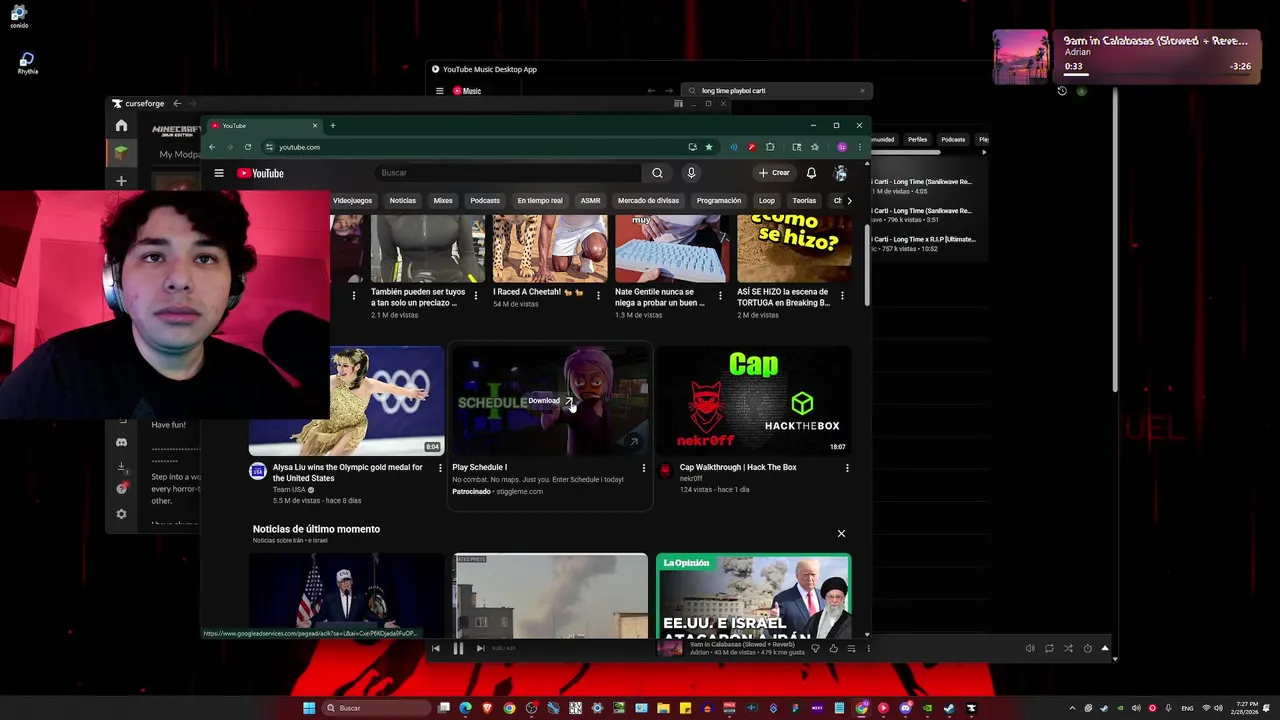Open options for I Raced A Cheetah video

(x=598, y=296)
